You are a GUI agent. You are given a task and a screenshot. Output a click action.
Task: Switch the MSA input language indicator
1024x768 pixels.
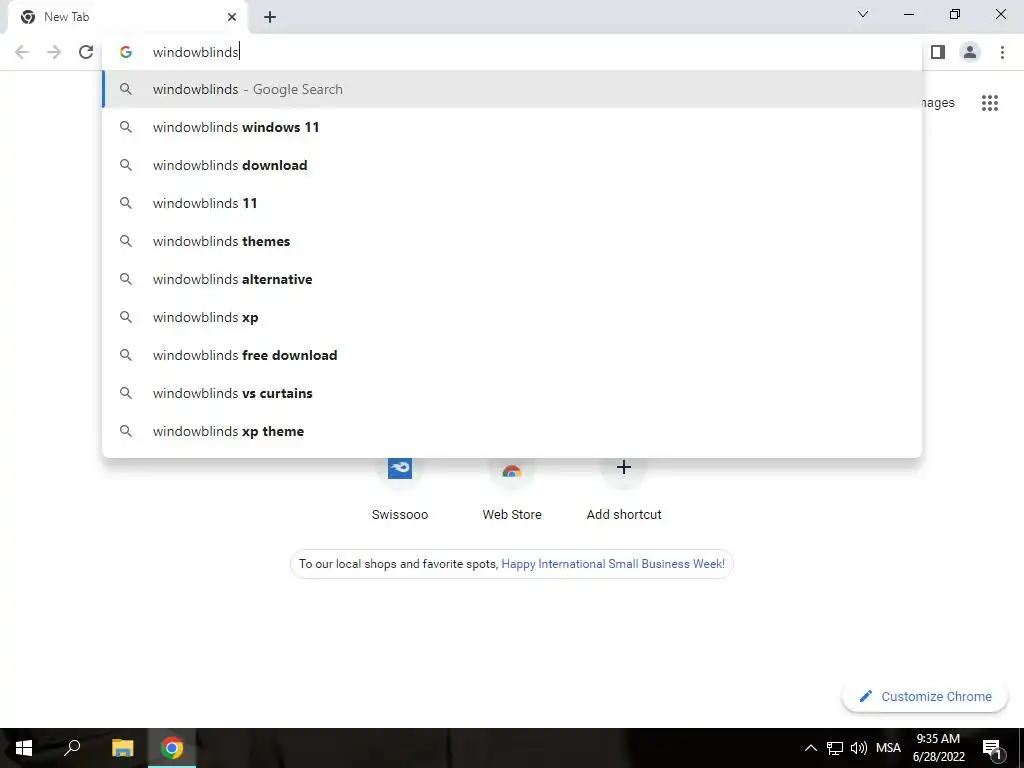click(x=888, y=748)
